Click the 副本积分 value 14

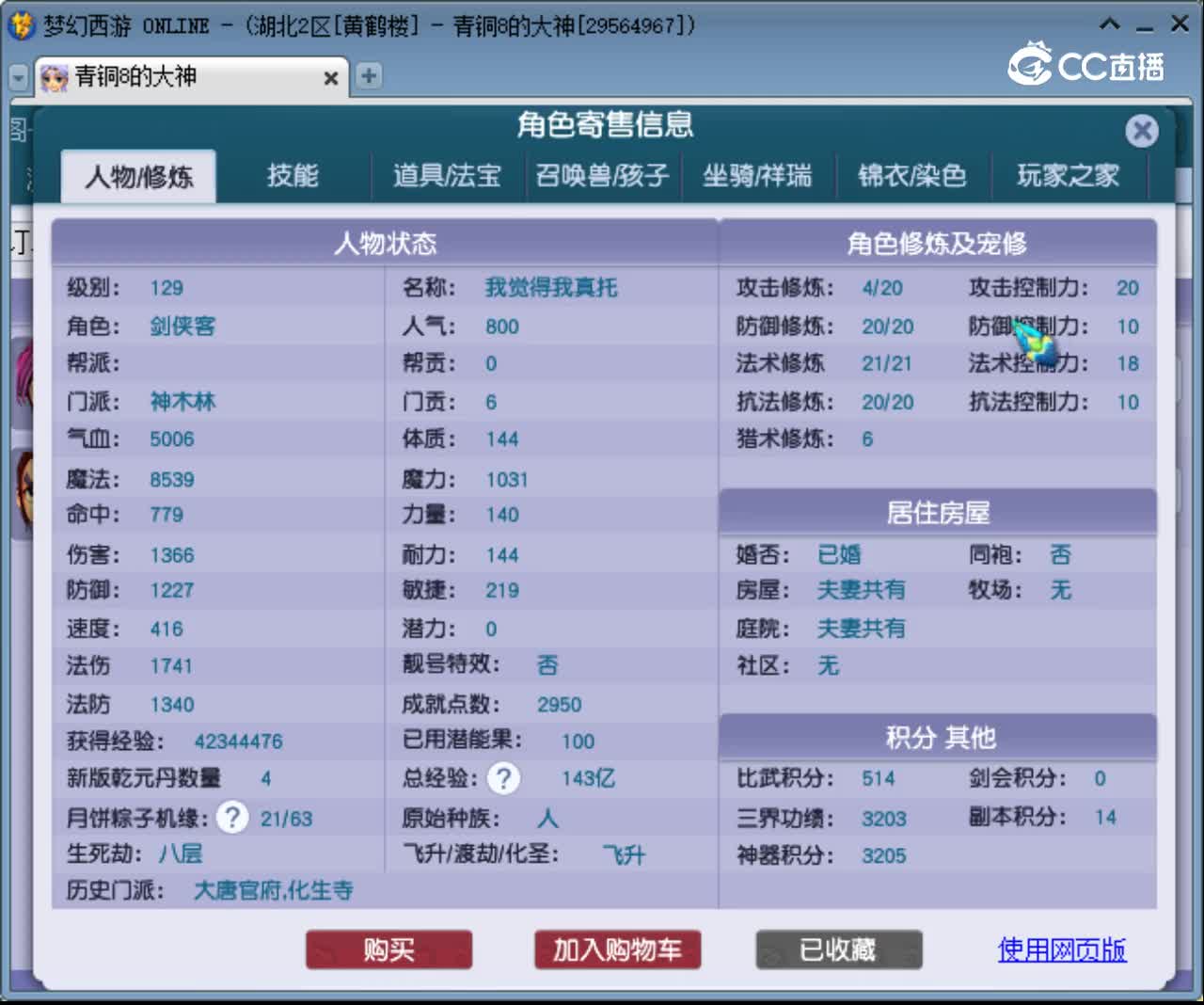click(x=1105, y=818)
